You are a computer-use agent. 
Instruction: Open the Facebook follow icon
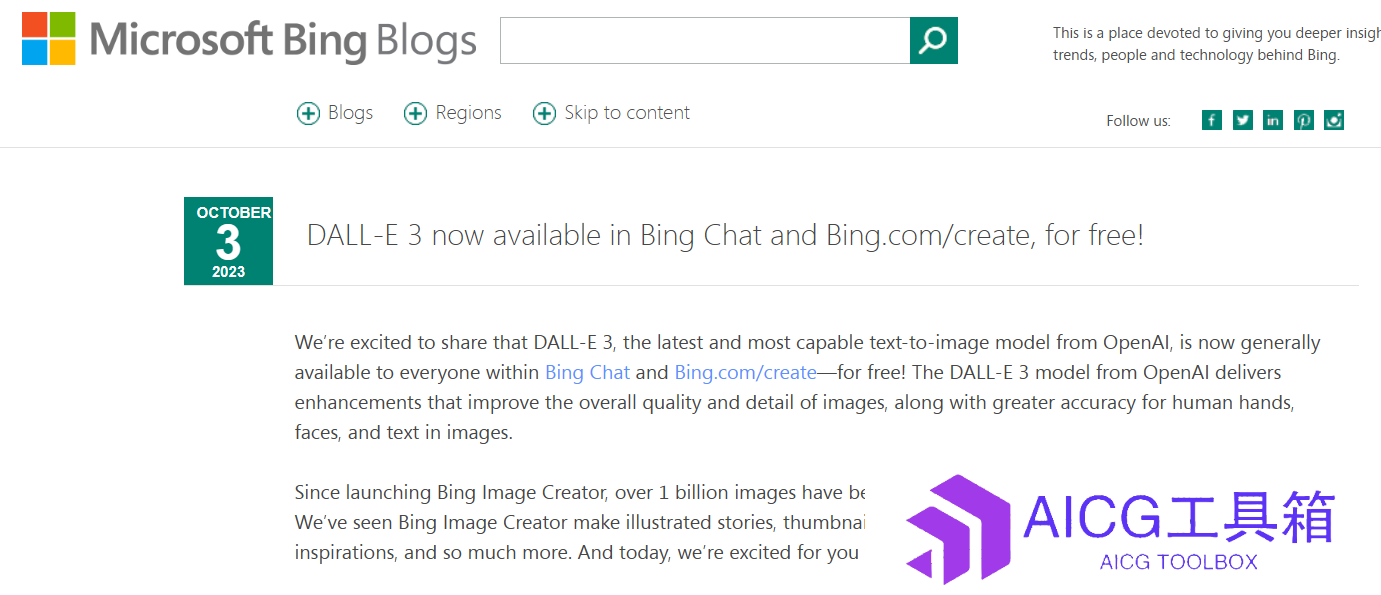click(1212, 120)
